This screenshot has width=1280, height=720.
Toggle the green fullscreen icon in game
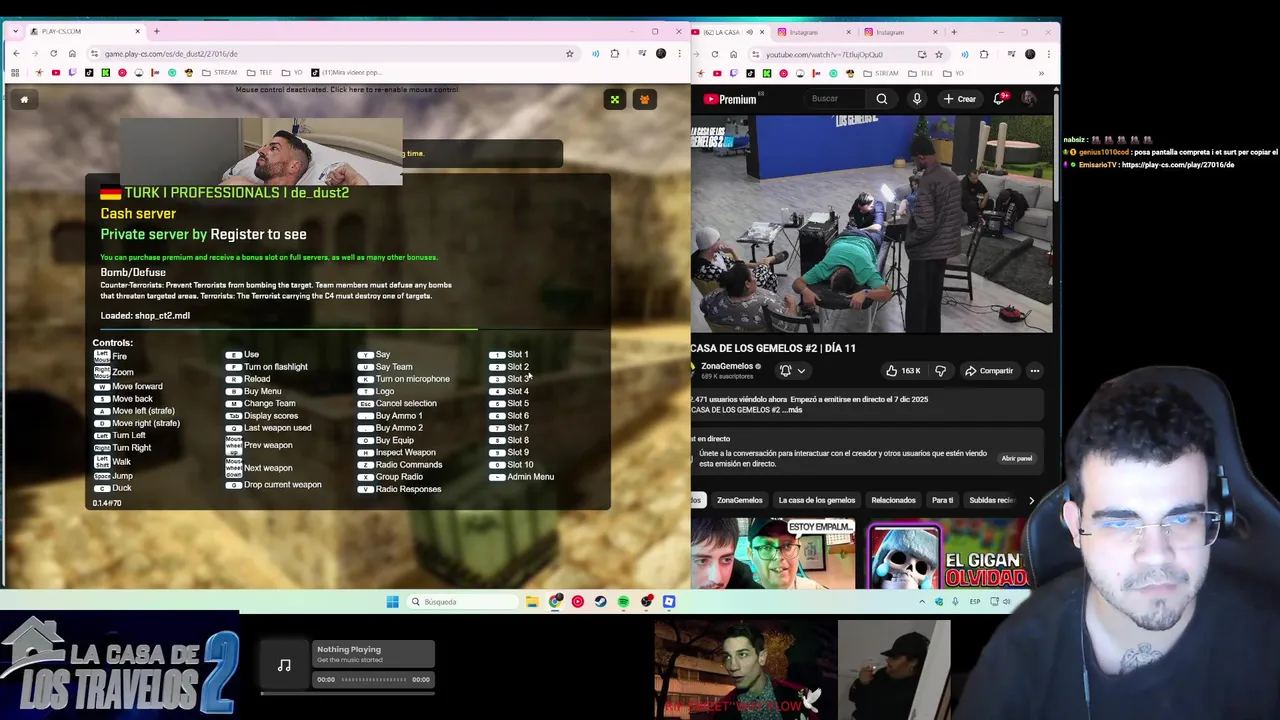click(x=615, y=99)
